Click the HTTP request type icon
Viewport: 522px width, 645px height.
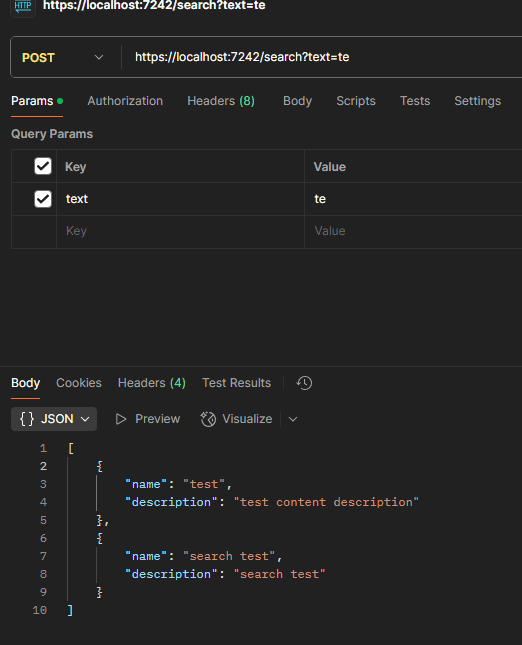[x=23, y=6]
